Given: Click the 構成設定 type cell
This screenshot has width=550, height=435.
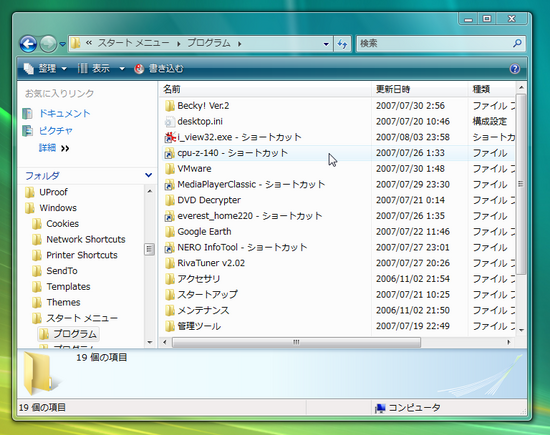Looking at the screenshot, I should pyautogui.click(x=490, y=121).
